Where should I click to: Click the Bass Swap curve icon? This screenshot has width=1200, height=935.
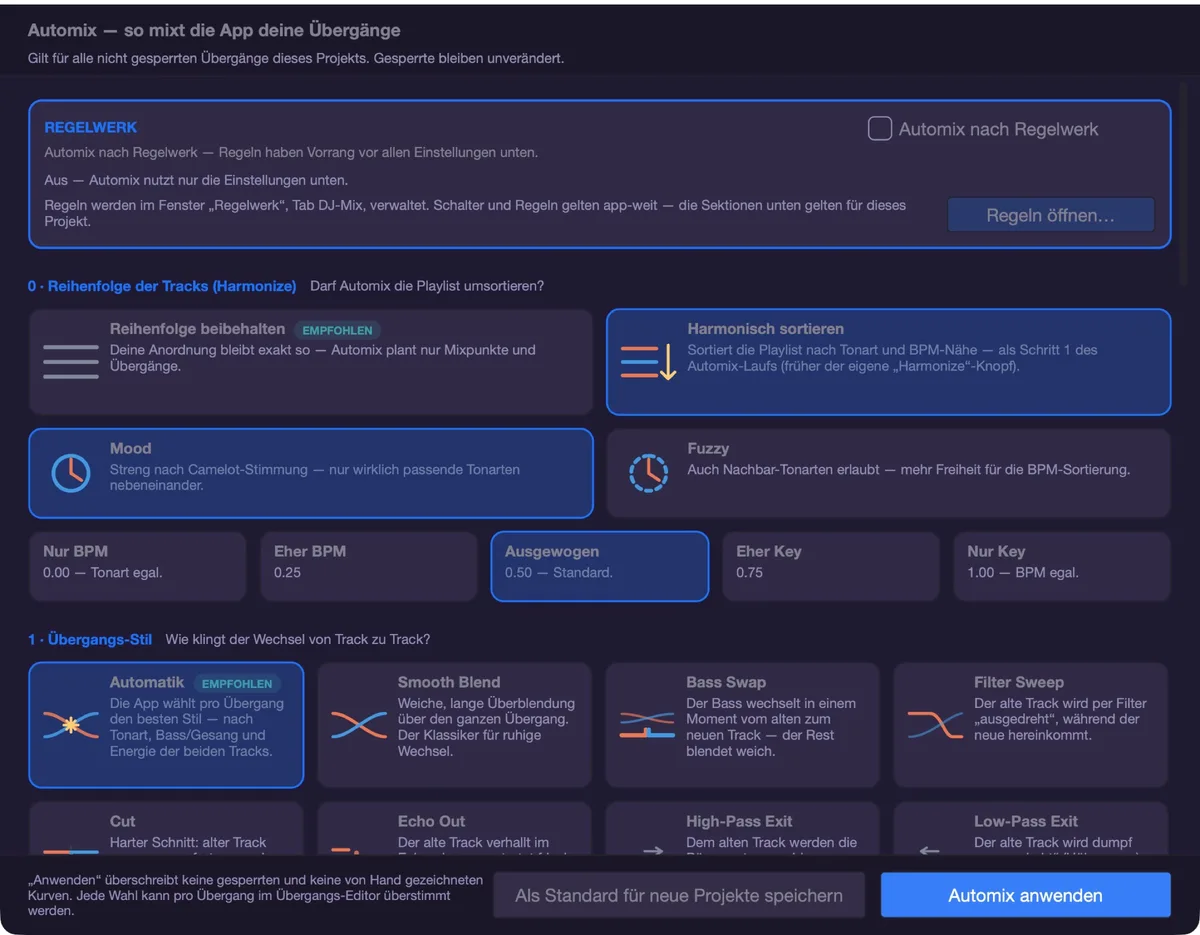[647, 725]
